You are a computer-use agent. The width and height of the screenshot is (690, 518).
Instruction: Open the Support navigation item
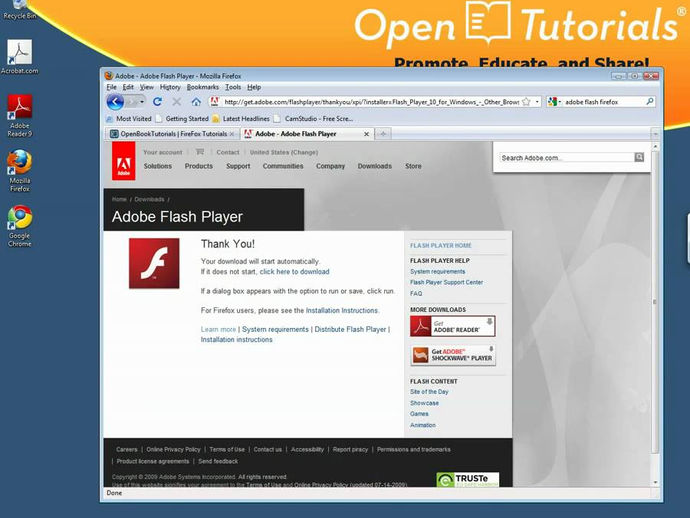[238, 166]
